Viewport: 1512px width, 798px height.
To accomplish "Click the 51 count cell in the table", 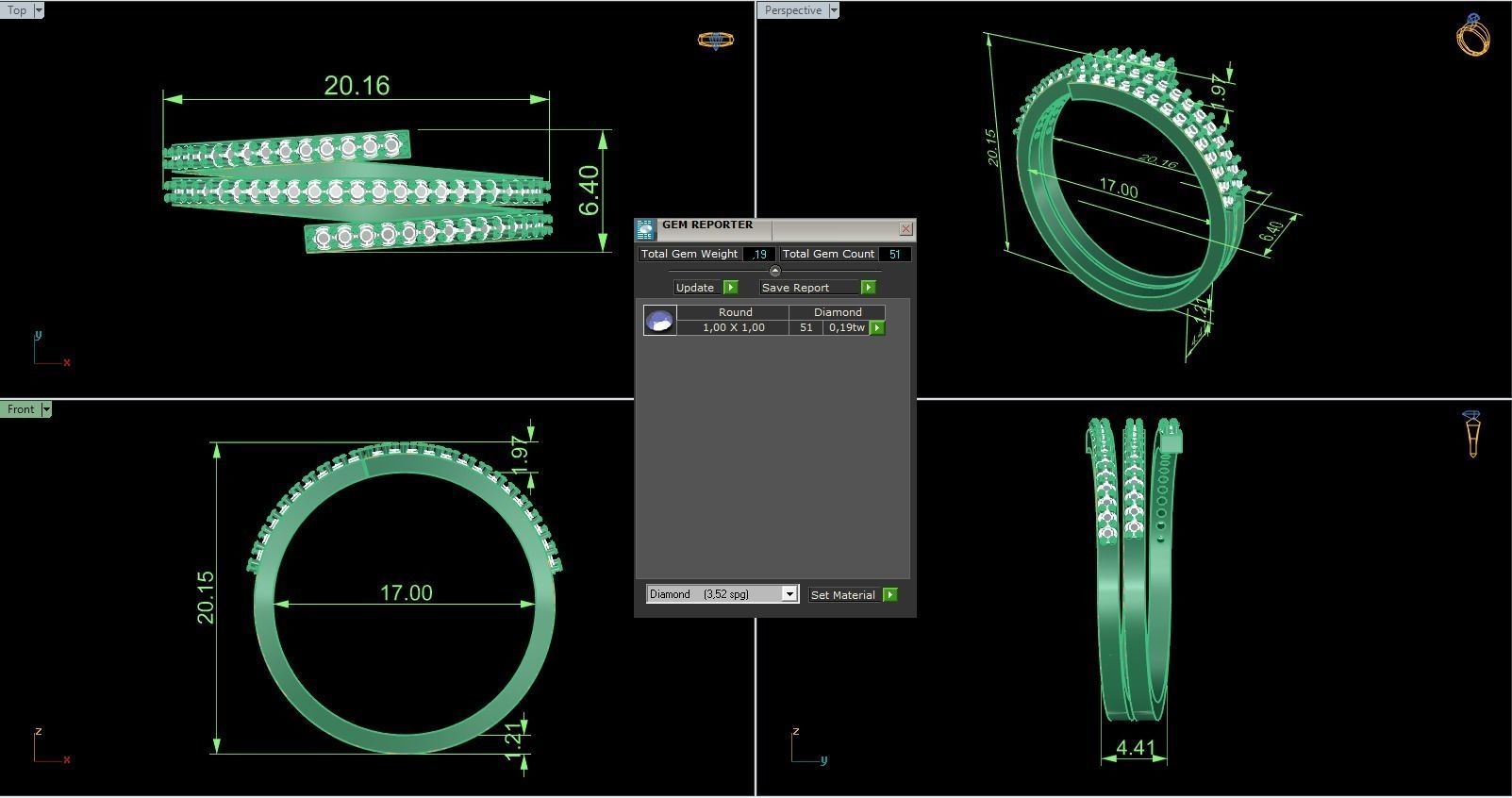I will point(806,327).
